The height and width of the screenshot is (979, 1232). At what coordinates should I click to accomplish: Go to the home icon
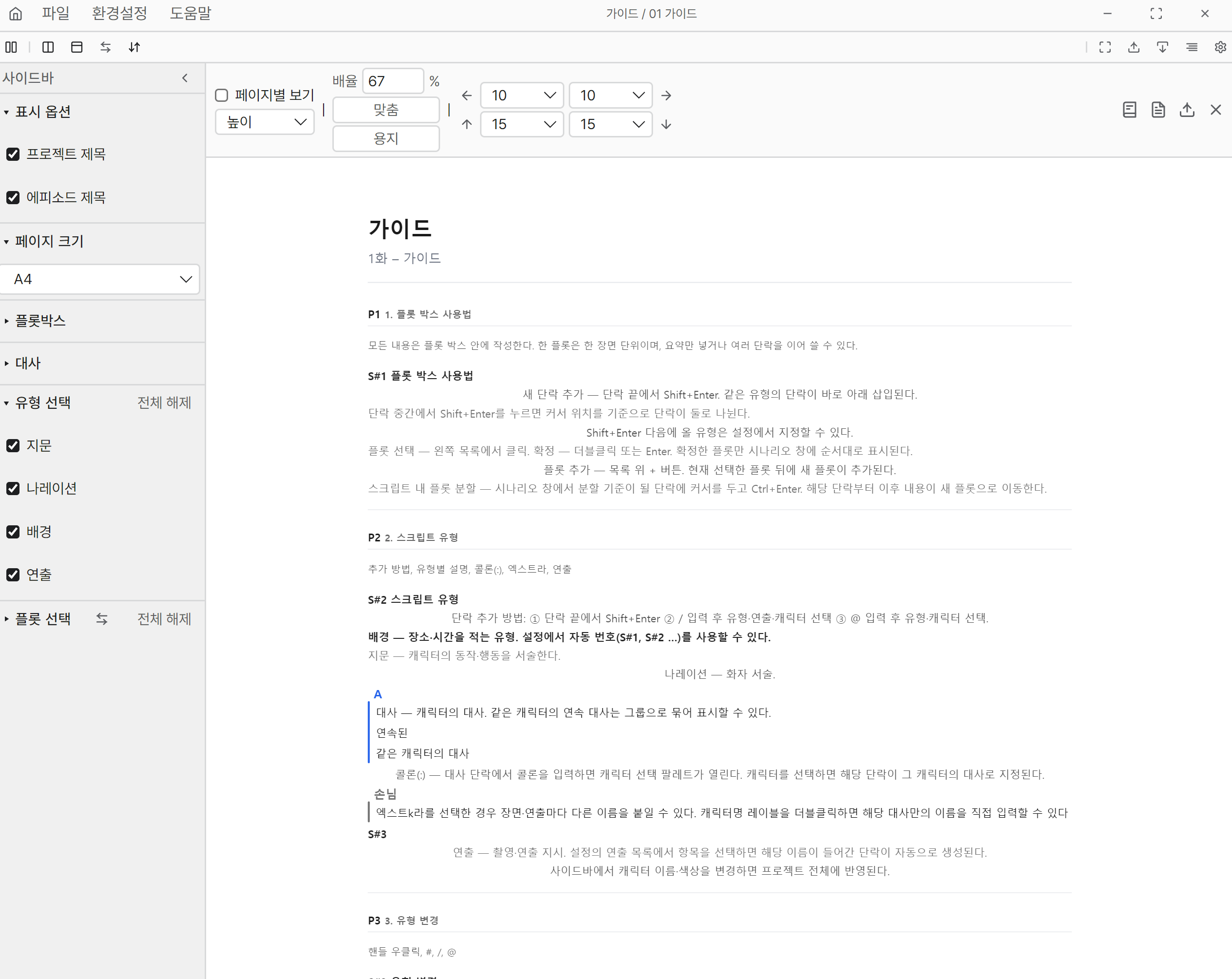16,14
